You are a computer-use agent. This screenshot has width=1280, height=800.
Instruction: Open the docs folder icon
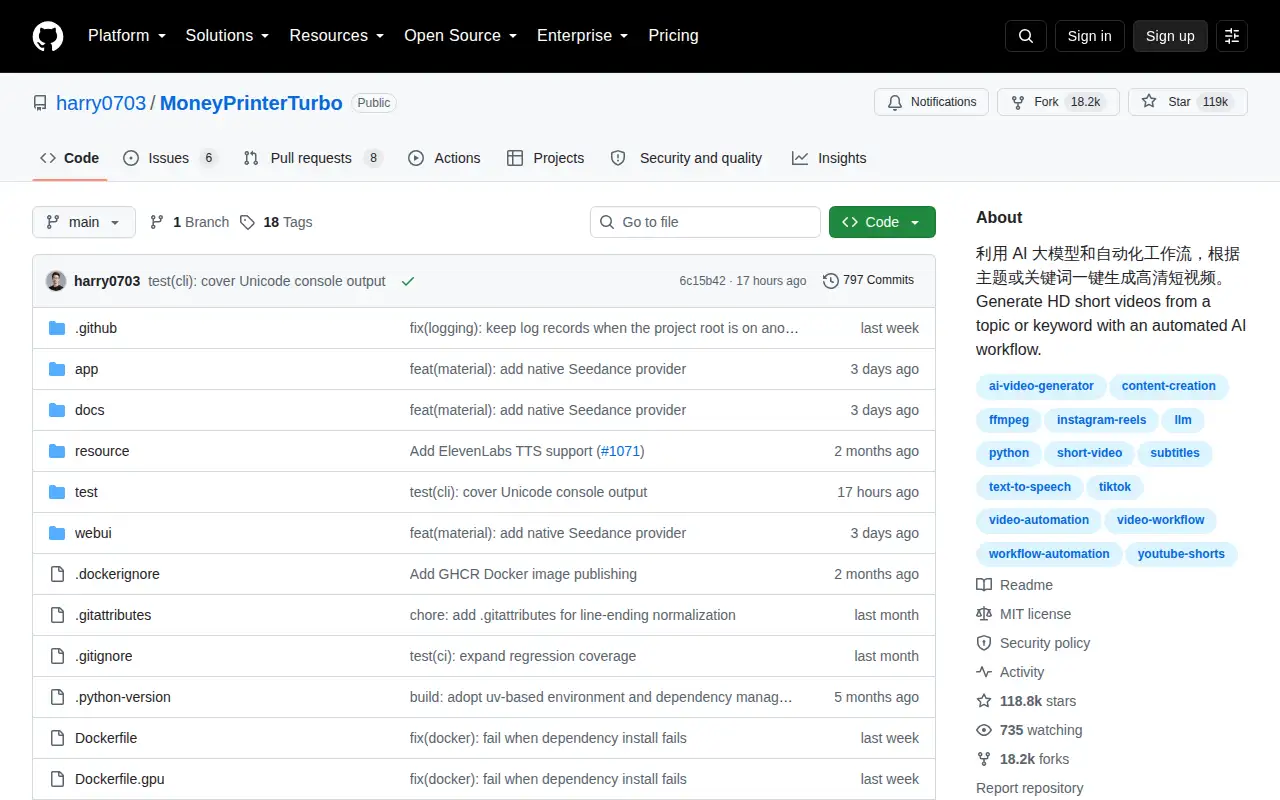57,410
